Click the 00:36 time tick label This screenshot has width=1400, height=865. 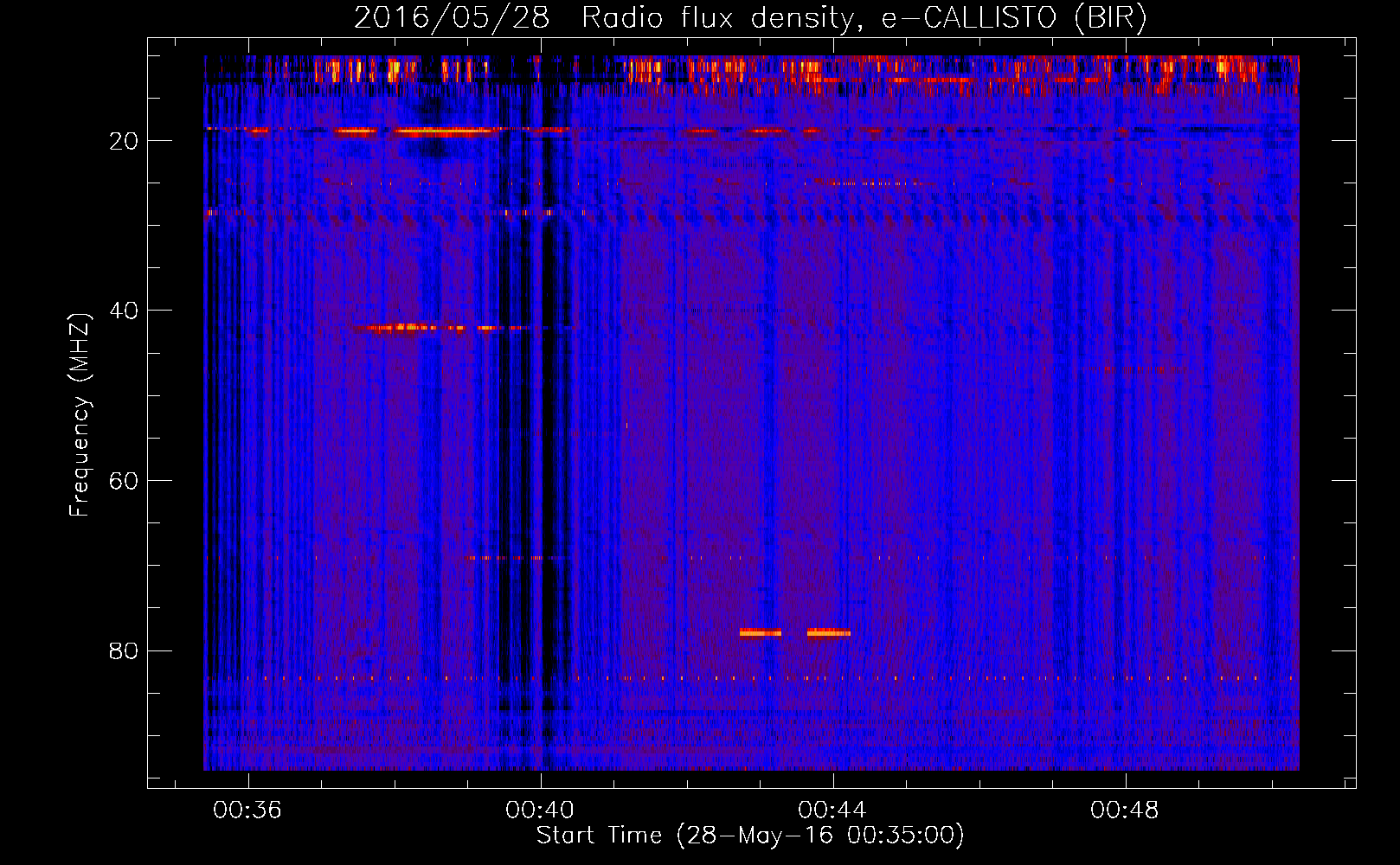pyautogui.click(x=247, y=811)
